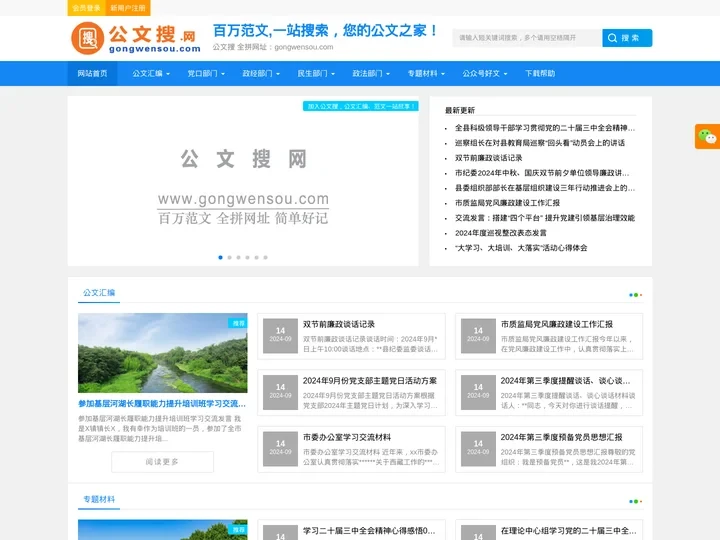Viewport: 720px width, 540px height.
Task: Open 巡察组长在对县教育局巡察 article link
Action: [540, 143]
